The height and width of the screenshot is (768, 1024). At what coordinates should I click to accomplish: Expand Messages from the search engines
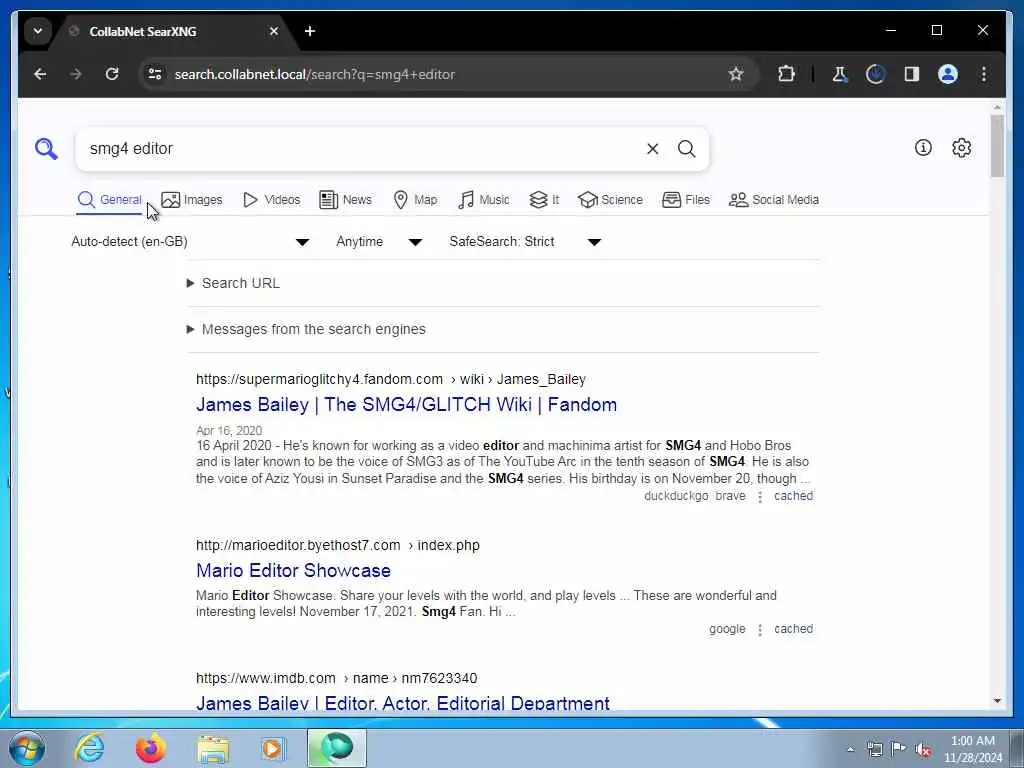click(x=306, y=329)
